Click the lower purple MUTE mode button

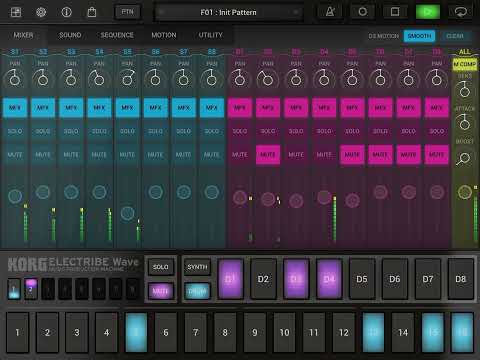(x=161, y=291)
